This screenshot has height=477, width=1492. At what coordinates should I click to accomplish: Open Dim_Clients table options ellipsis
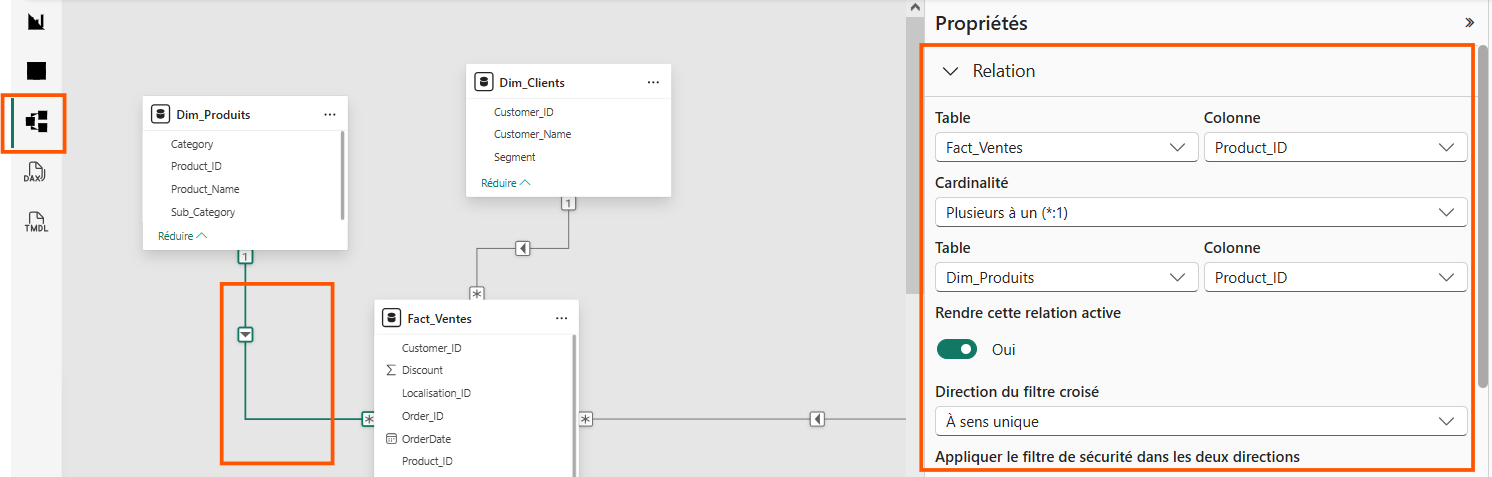[653, 83]
